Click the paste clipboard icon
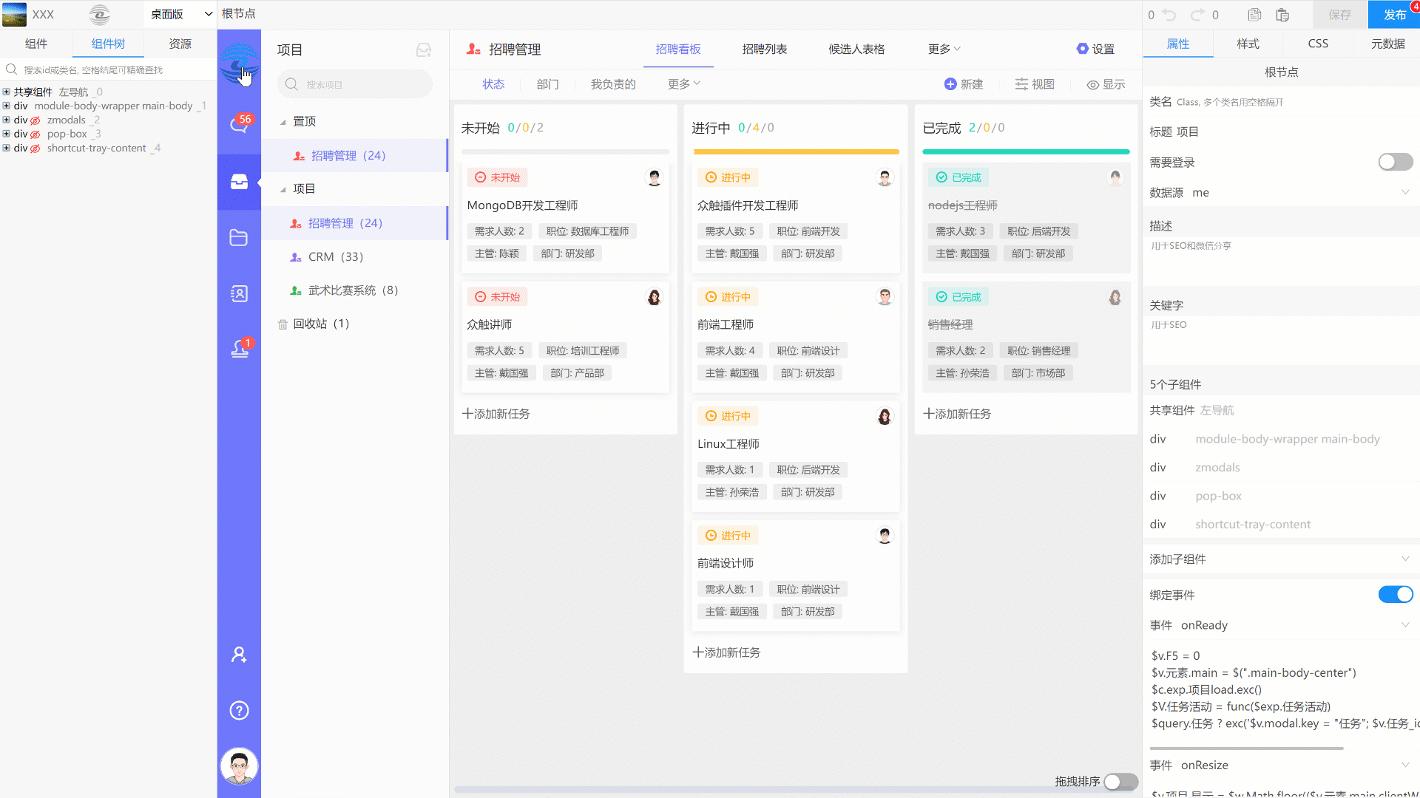Screen dimensions: 1420x798 pyautogui.click(x=1283, y=15)
